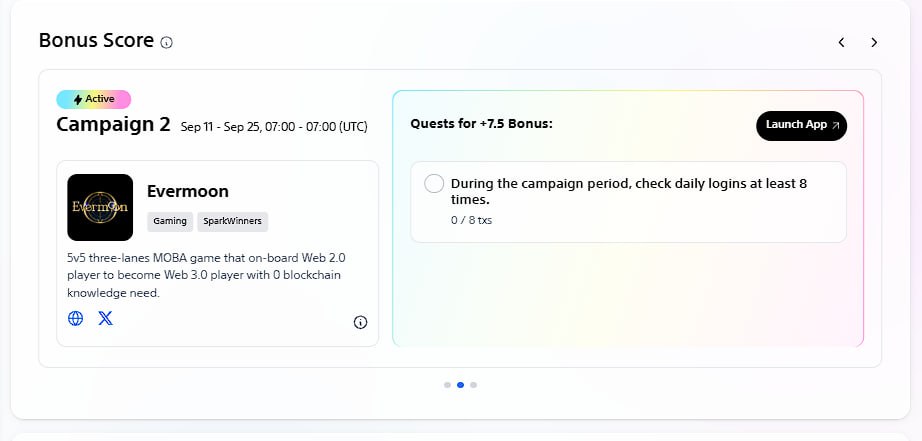Jump to the third carousel page dot

coord(473,385)
